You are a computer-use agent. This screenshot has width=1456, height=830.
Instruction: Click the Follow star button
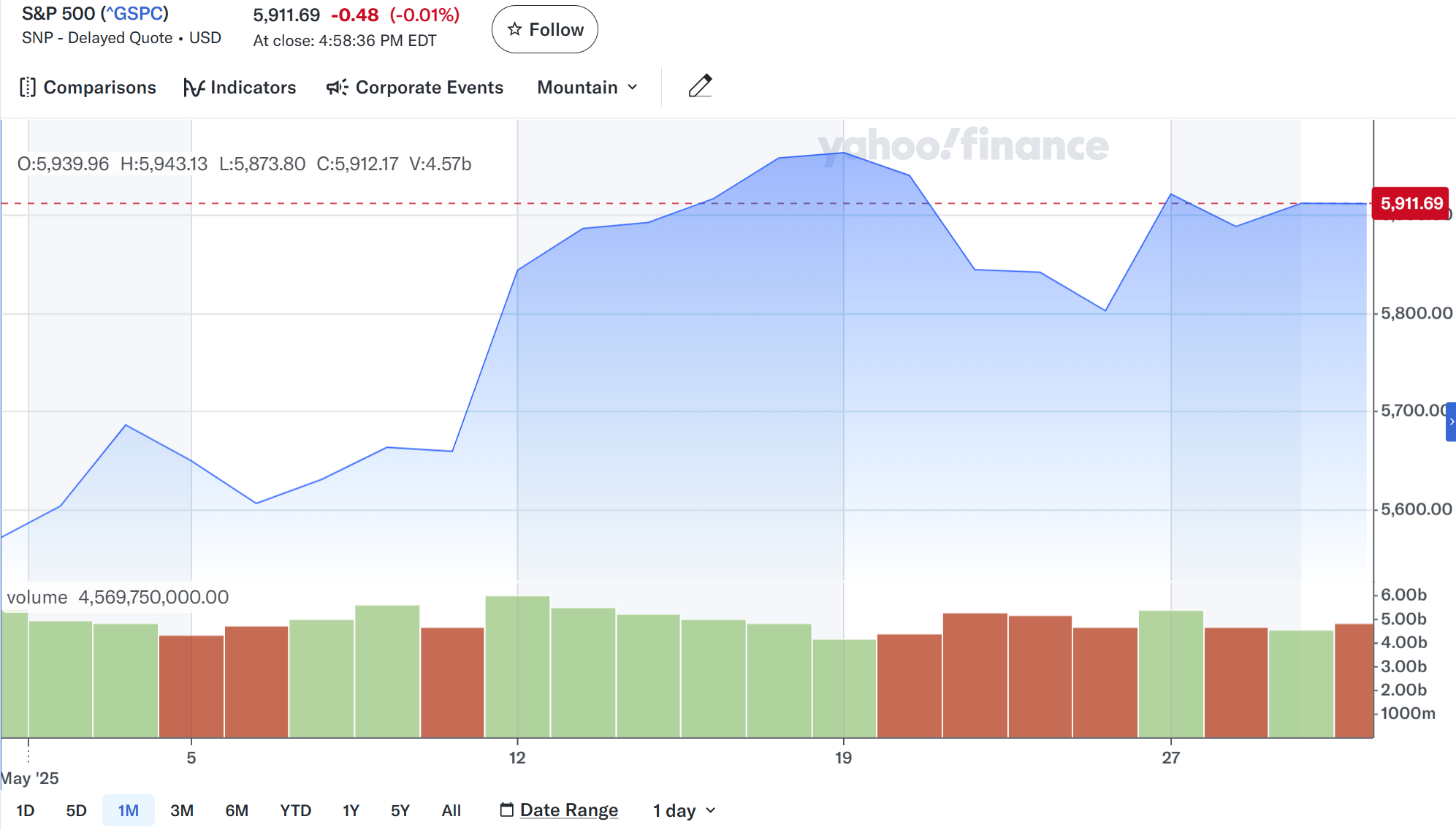[x=545, y=29]
